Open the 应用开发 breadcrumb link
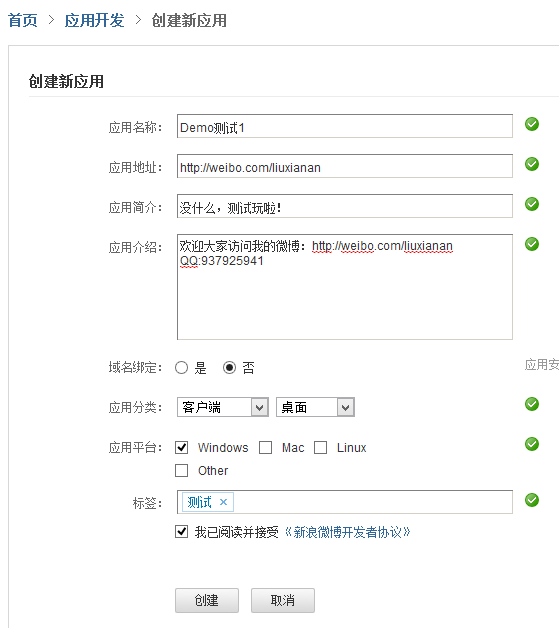The height and width of the screenshot is (628, 559). tap(94, 20)
